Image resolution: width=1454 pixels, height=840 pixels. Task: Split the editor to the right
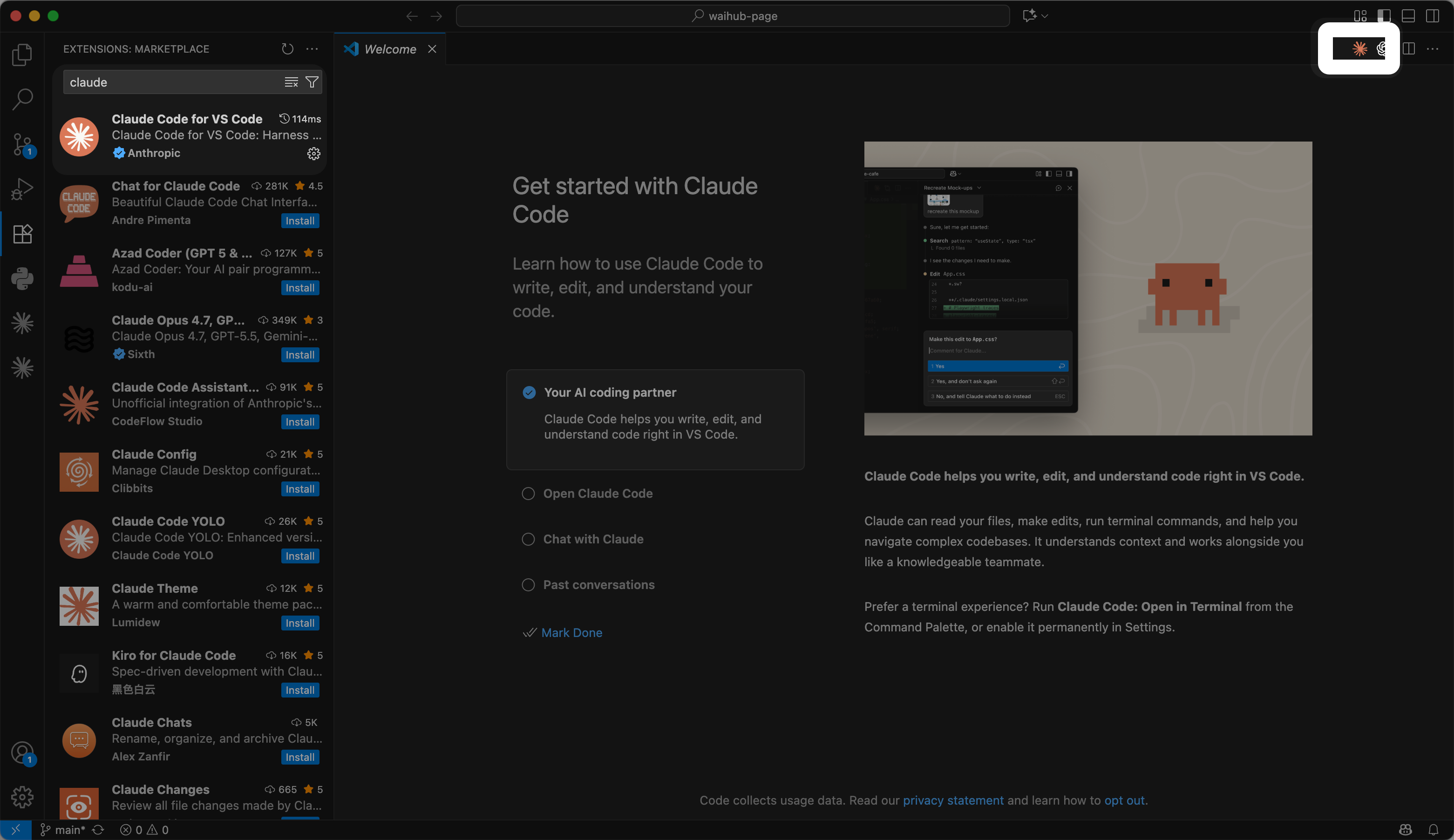(x=1408, y=49)
